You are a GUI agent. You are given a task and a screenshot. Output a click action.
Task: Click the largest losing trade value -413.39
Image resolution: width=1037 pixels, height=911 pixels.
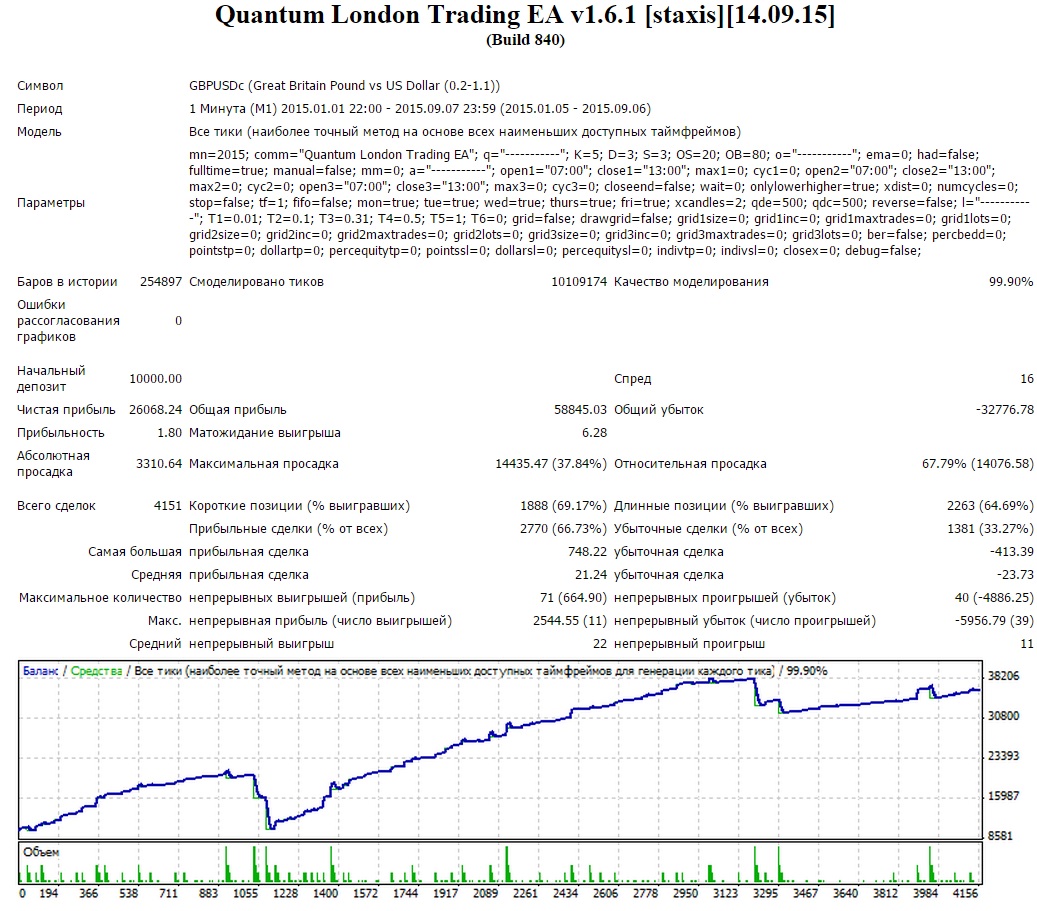click(1011, 552)
